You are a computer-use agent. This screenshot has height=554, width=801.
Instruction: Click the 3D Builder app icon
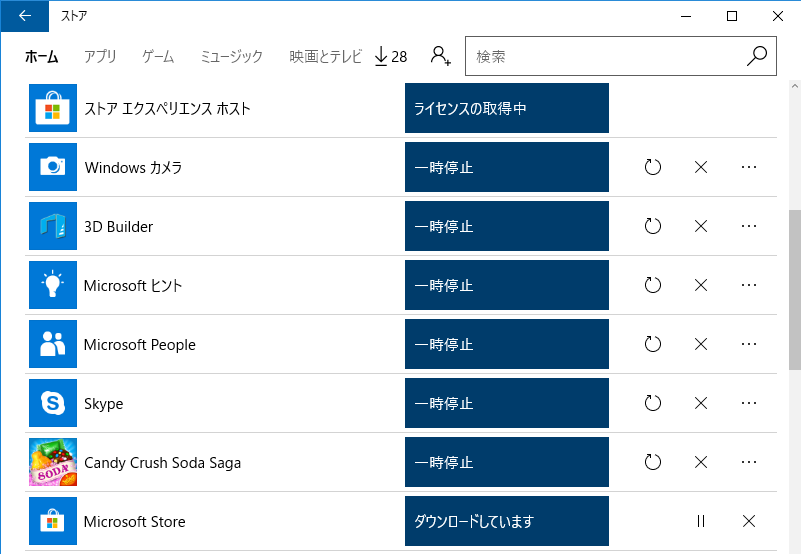click(x=53, y=226)
